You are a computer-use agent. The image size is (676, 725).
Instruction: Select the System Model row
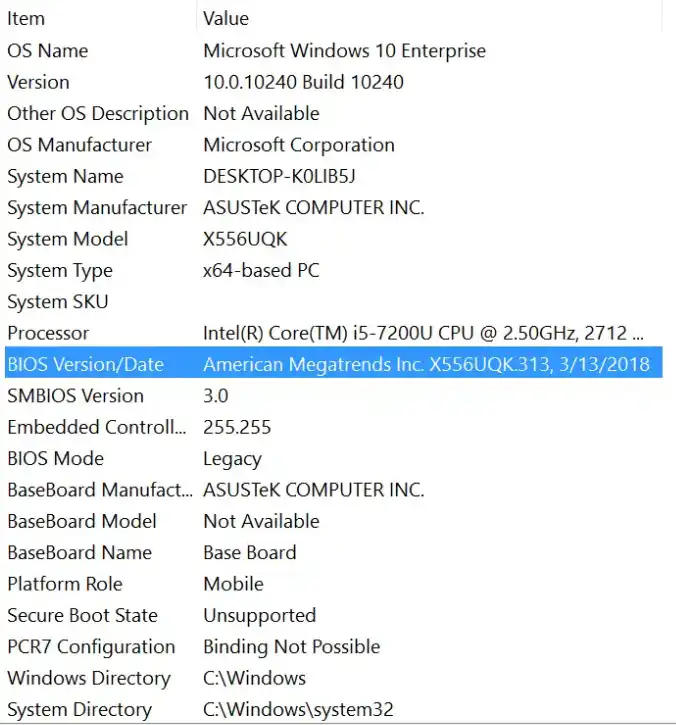pyautogui.click(x=68, y=239)
